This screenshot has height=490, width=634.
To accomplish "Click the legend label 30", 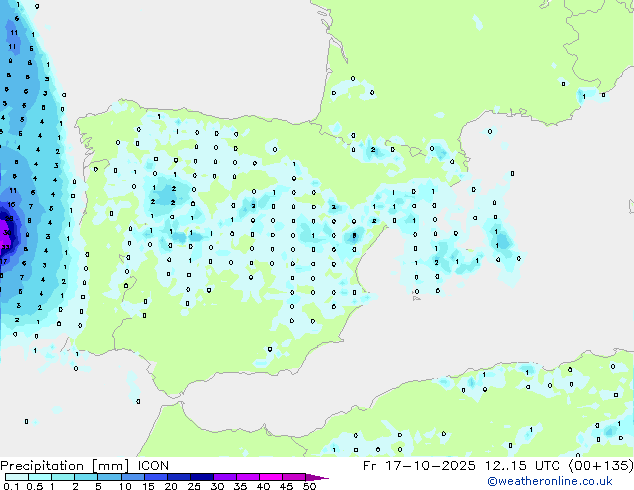I will point(217,486).
